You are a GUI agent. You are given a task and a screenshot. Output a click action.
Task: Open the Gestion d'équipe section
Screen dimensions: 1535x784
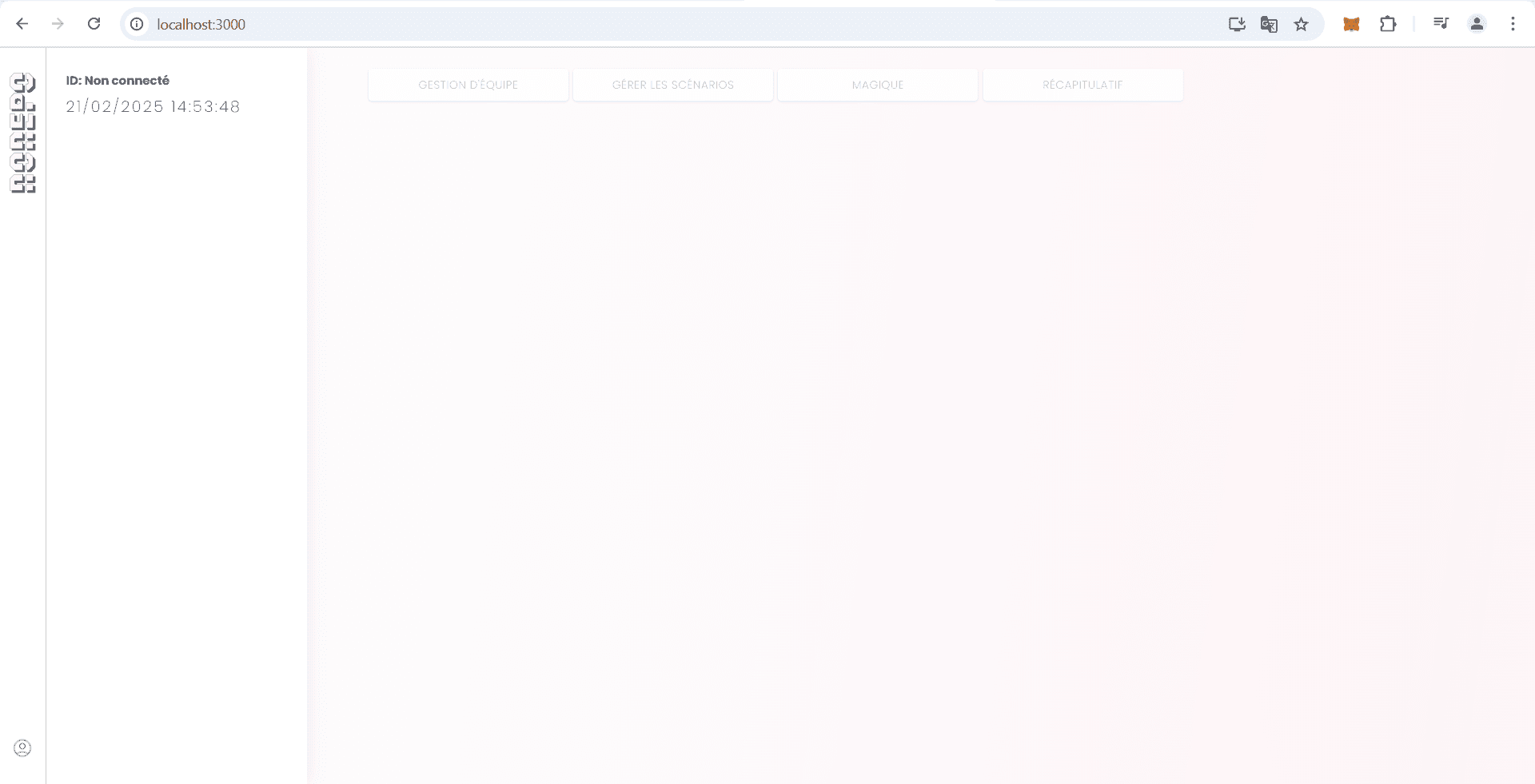pyautogui.click(x=468, y=85)
